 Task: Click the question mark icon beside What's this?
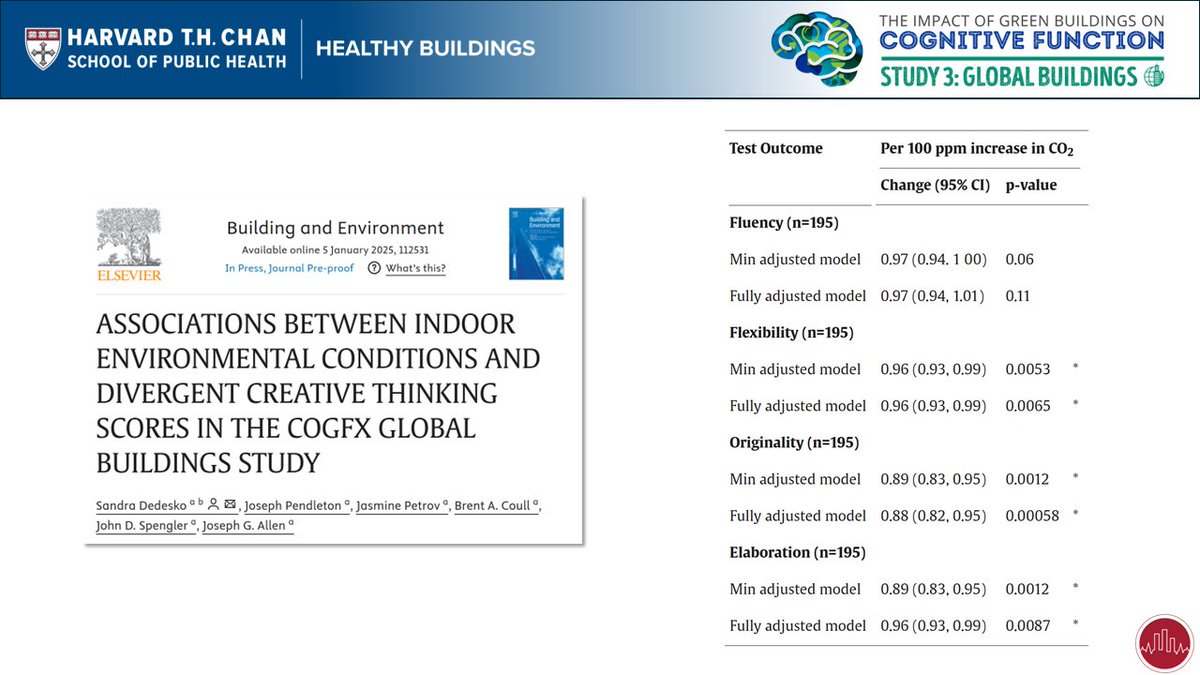374,268
